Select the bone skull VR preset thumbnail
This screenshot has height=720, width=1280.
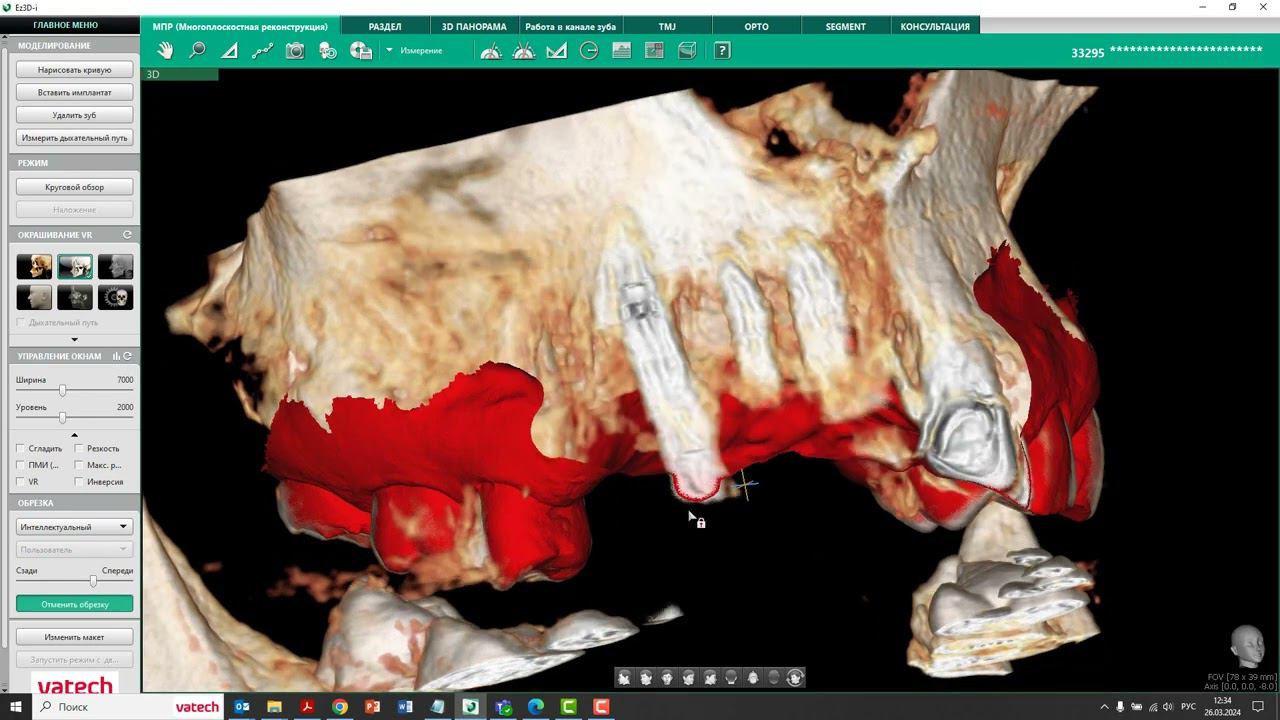[x=34, y=267]
